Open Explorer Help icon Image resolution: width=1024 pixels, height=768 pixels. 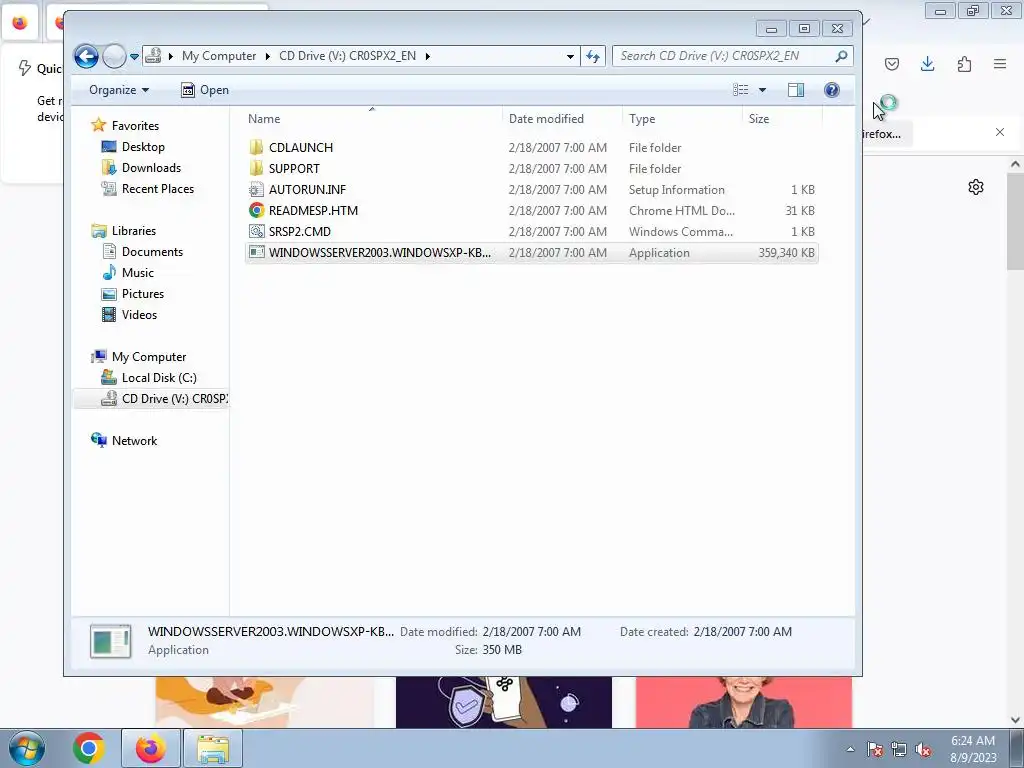click(x=831, y=90)
